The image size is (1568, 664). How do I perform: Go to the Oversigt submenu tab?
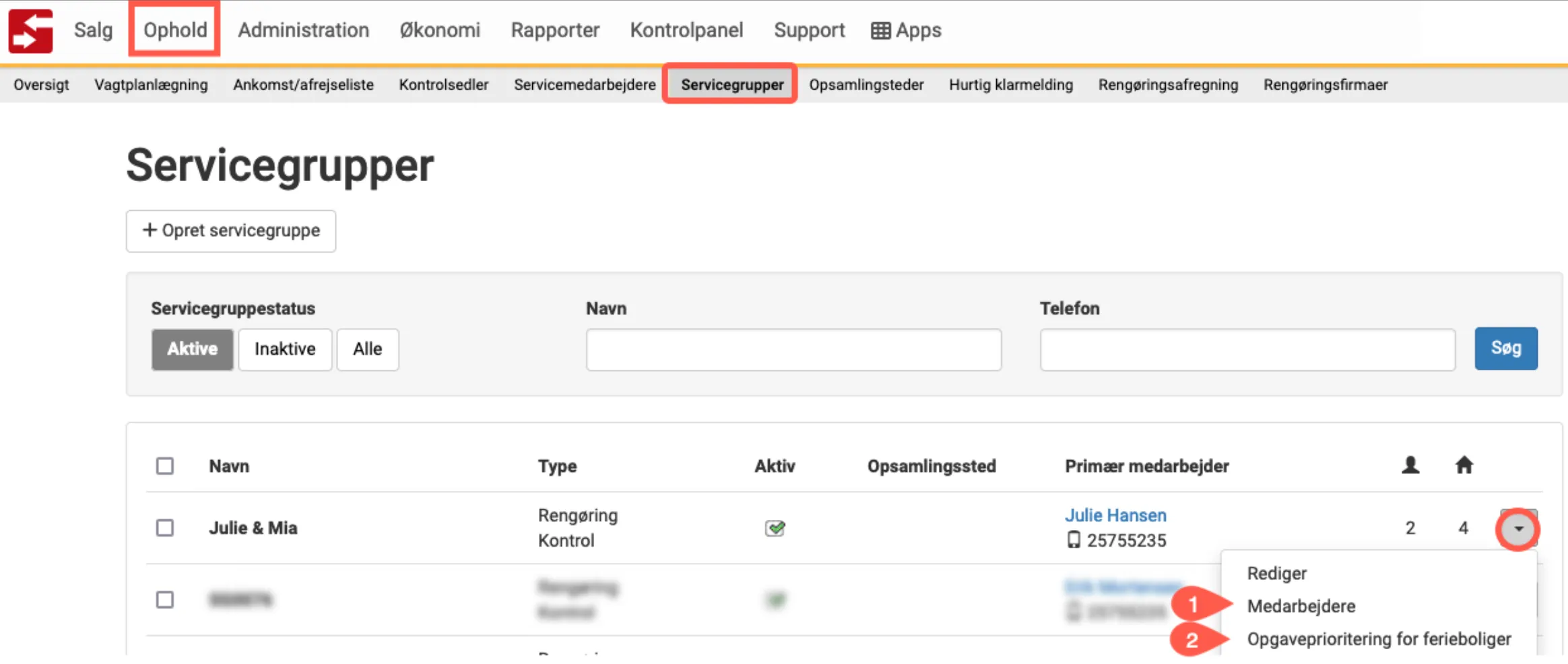click(41, 85)
